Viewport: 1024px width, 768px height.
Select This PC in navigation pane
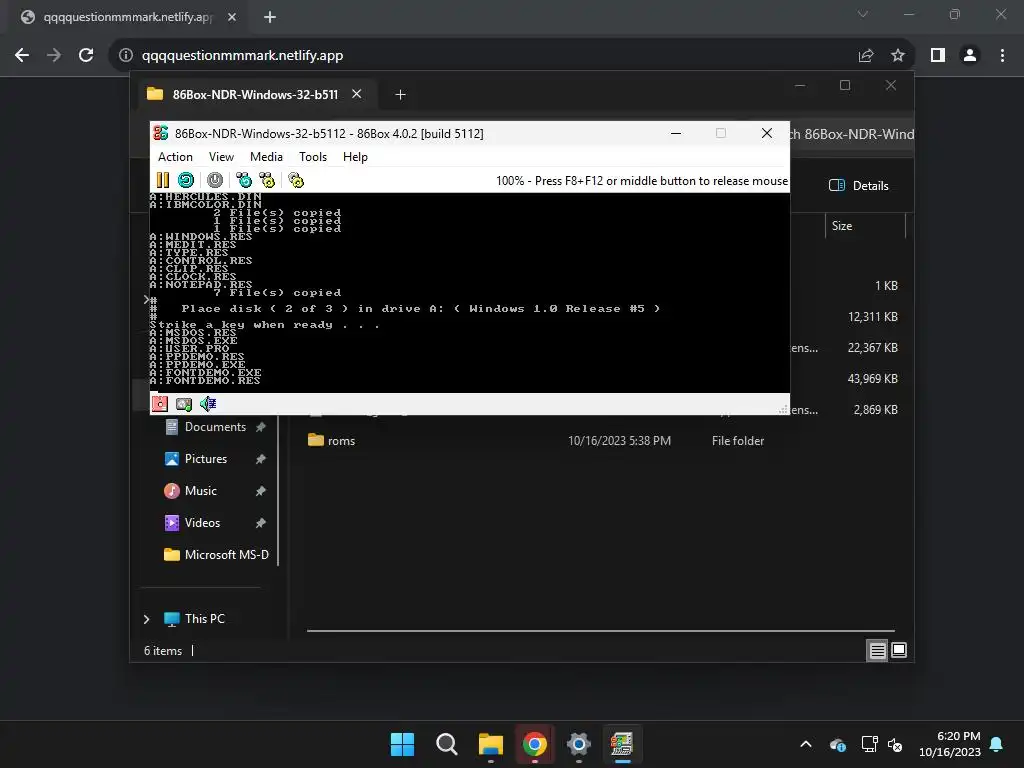204,619
